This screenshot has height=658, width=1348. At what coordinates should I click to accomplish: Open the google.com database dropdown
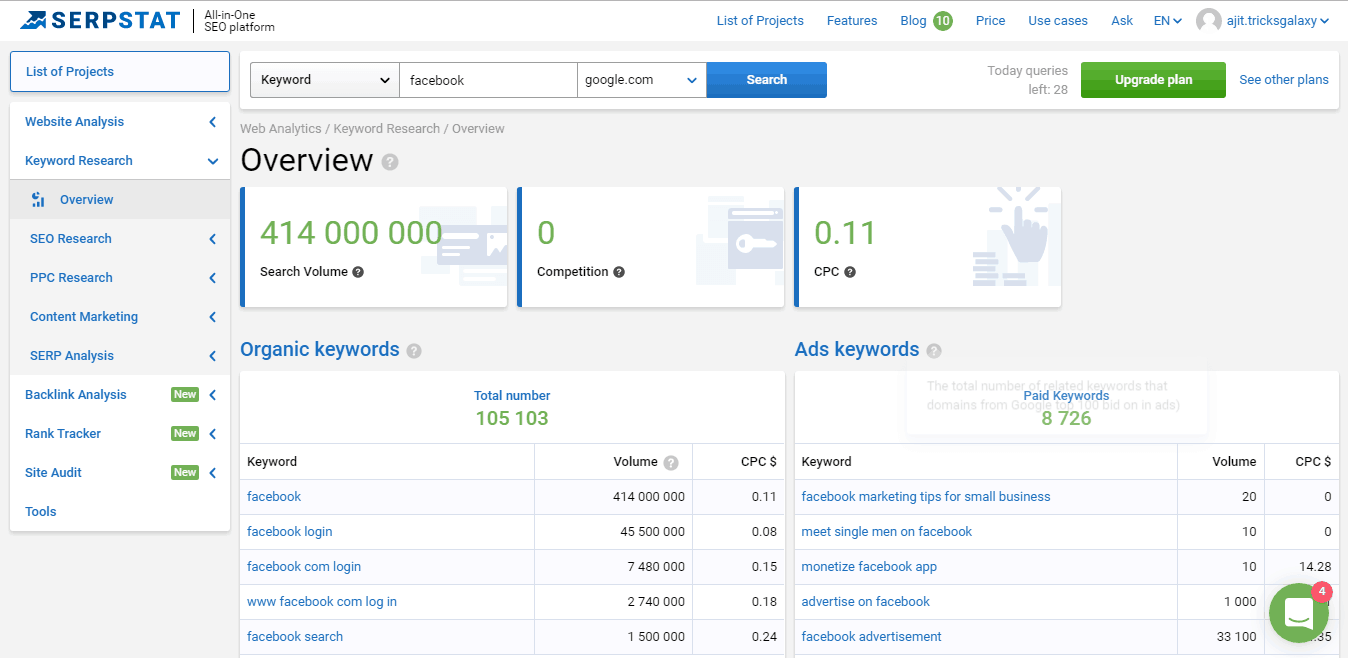[642, 80]
